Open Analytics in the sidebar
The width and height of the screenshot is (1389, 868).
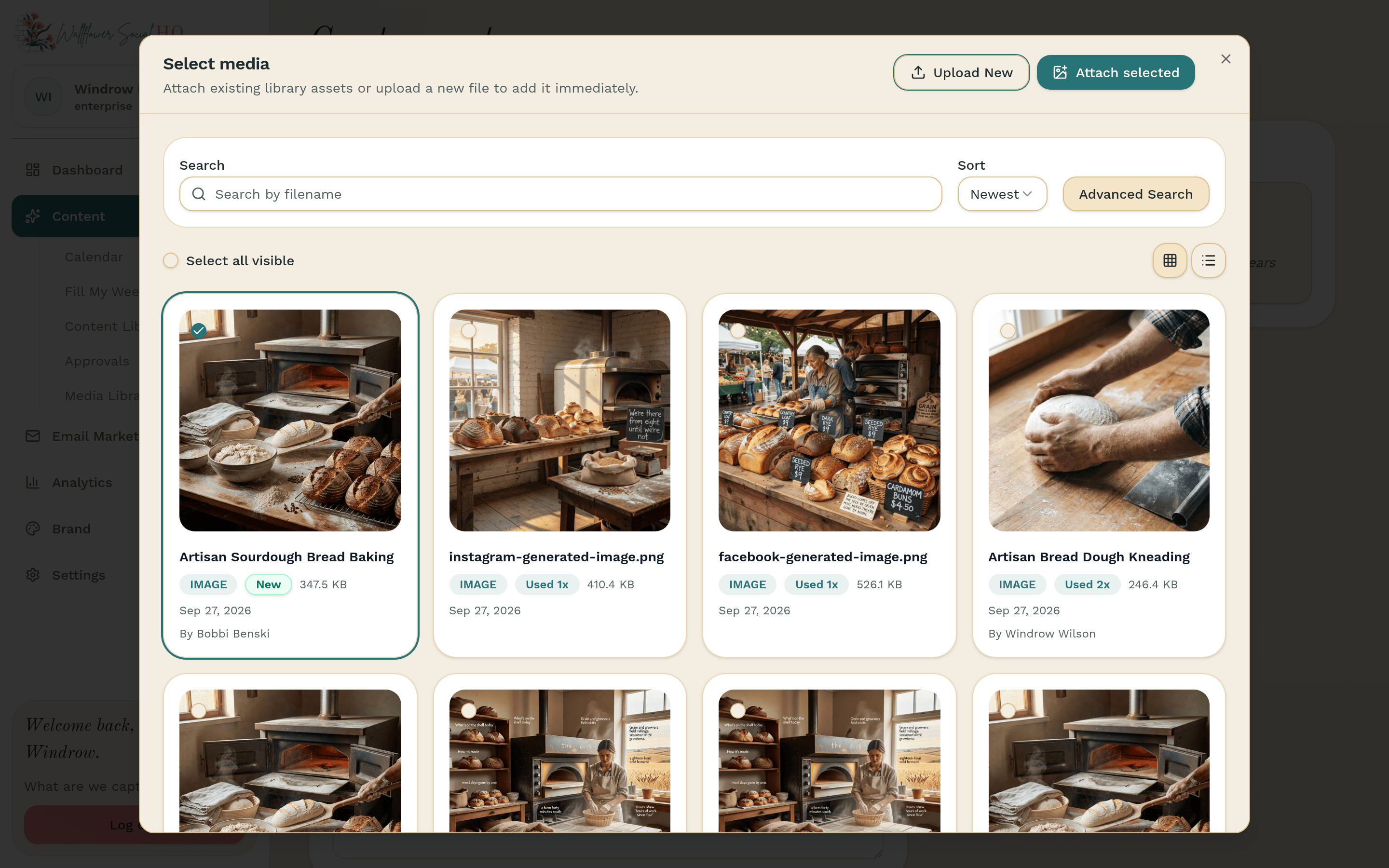[x=82, y=482]
